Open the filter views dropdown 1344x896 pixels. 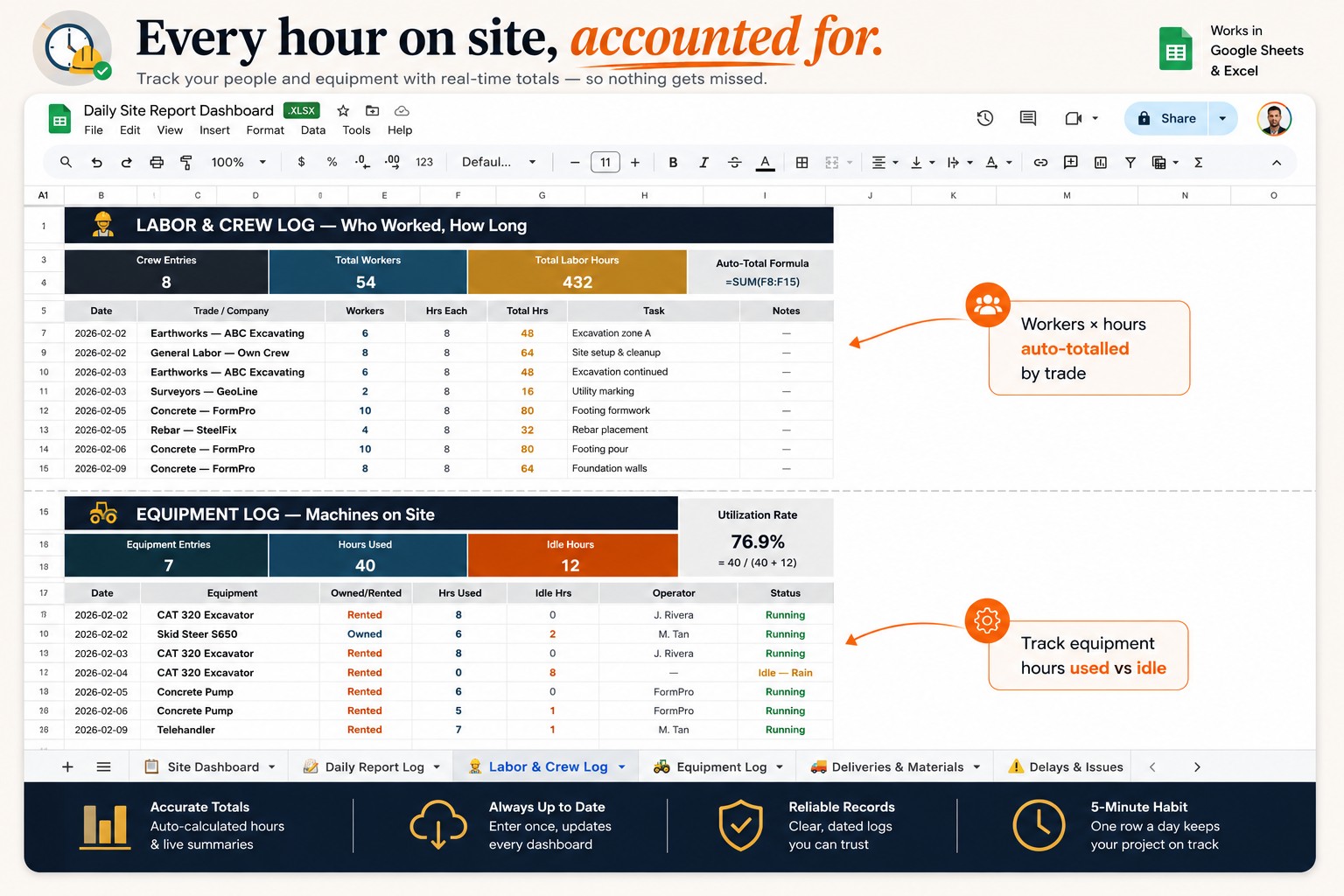pyautogui.click(x=1165, y=162)
